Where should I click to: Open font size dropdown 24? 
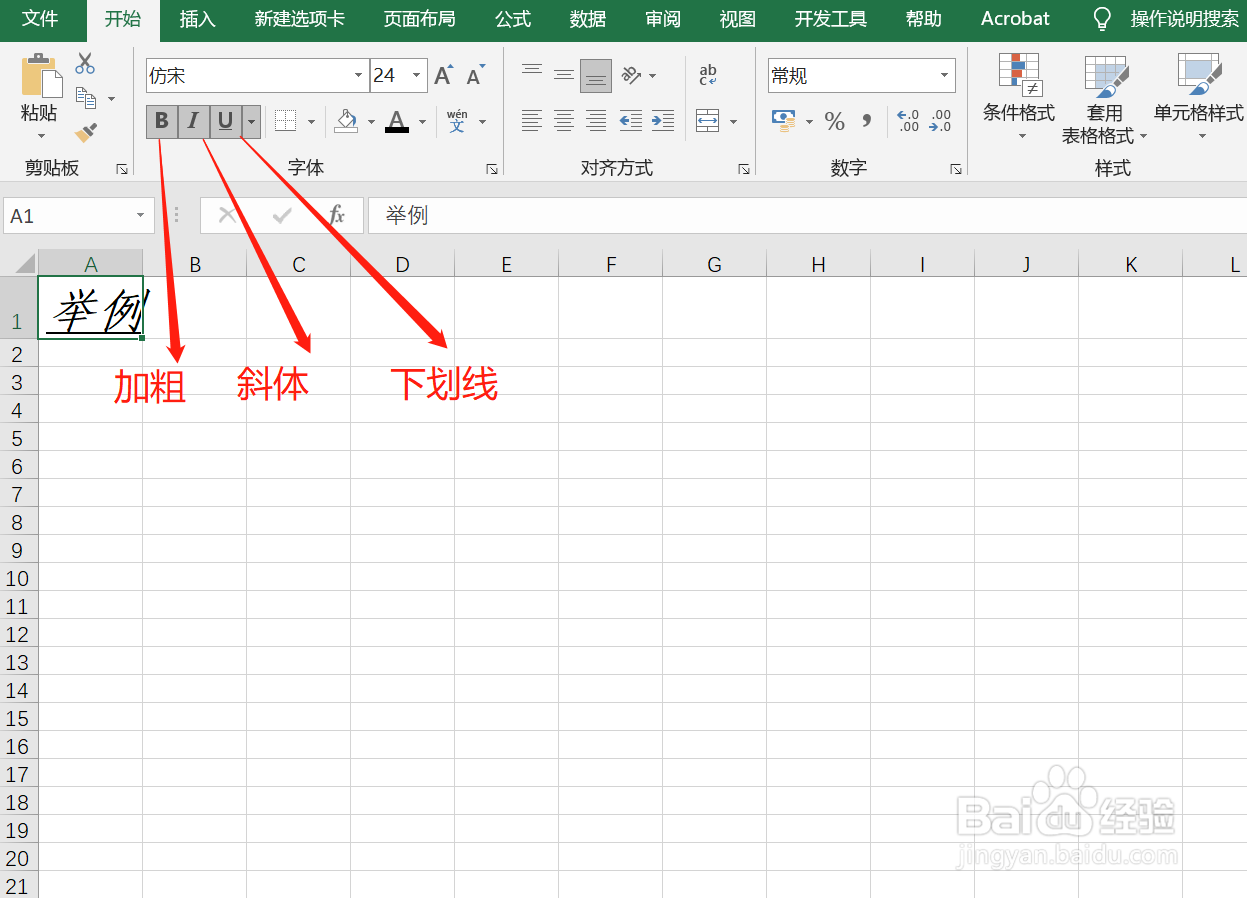click(417, 76)
